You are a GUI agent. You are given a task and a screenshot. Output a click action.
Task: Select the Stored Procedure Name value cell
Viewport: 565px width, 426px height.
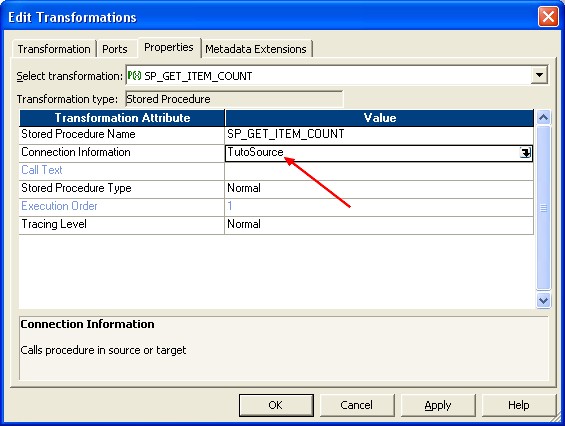click(x=379, y=135)
